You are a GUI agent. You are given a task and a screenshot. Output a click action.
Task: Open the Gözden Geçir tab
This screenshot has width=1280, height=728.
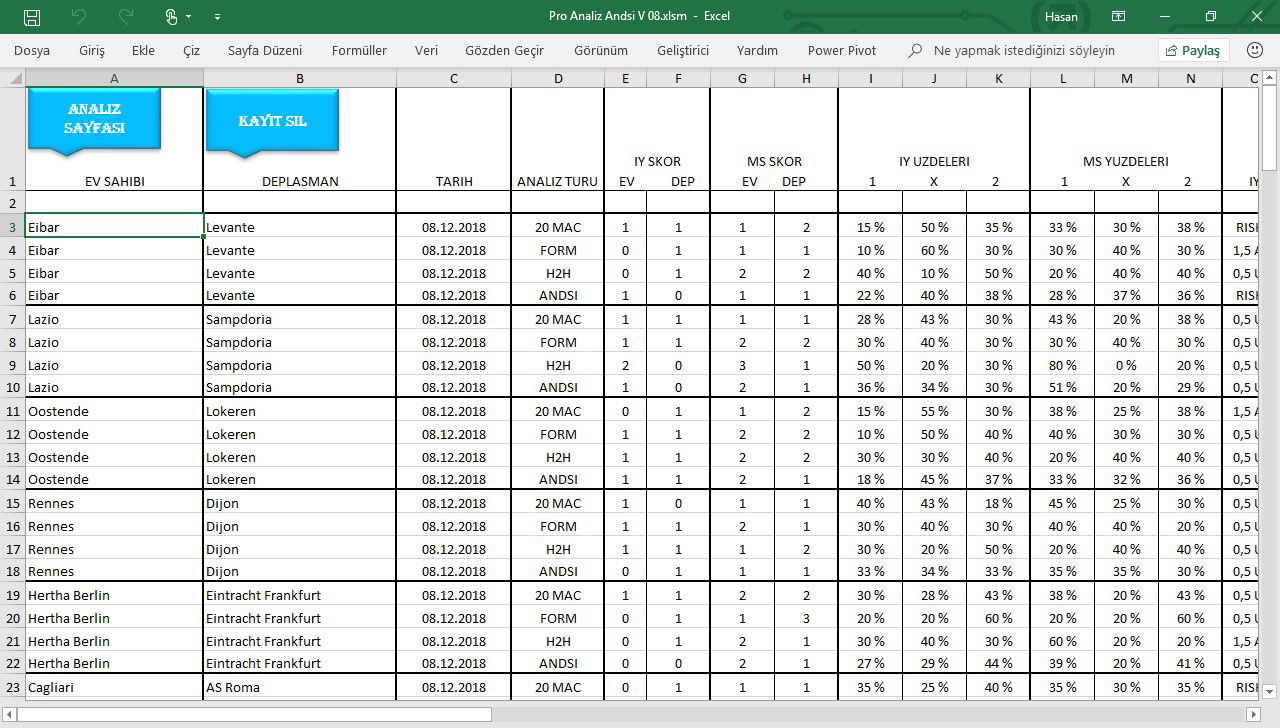pos(504,50)
